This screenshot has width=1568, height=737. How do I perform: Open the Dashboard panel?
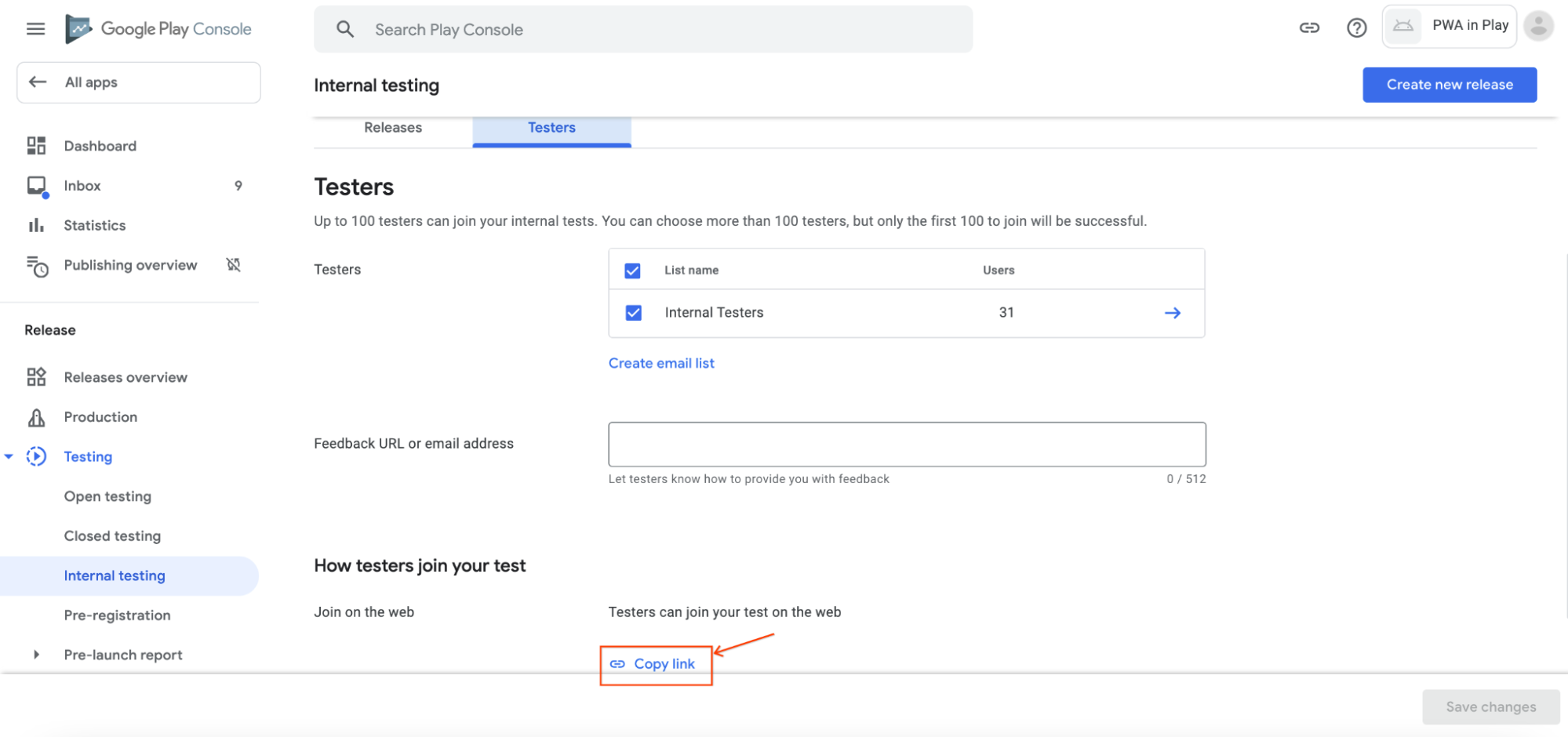pyautogui.click(x=100, y=145)
